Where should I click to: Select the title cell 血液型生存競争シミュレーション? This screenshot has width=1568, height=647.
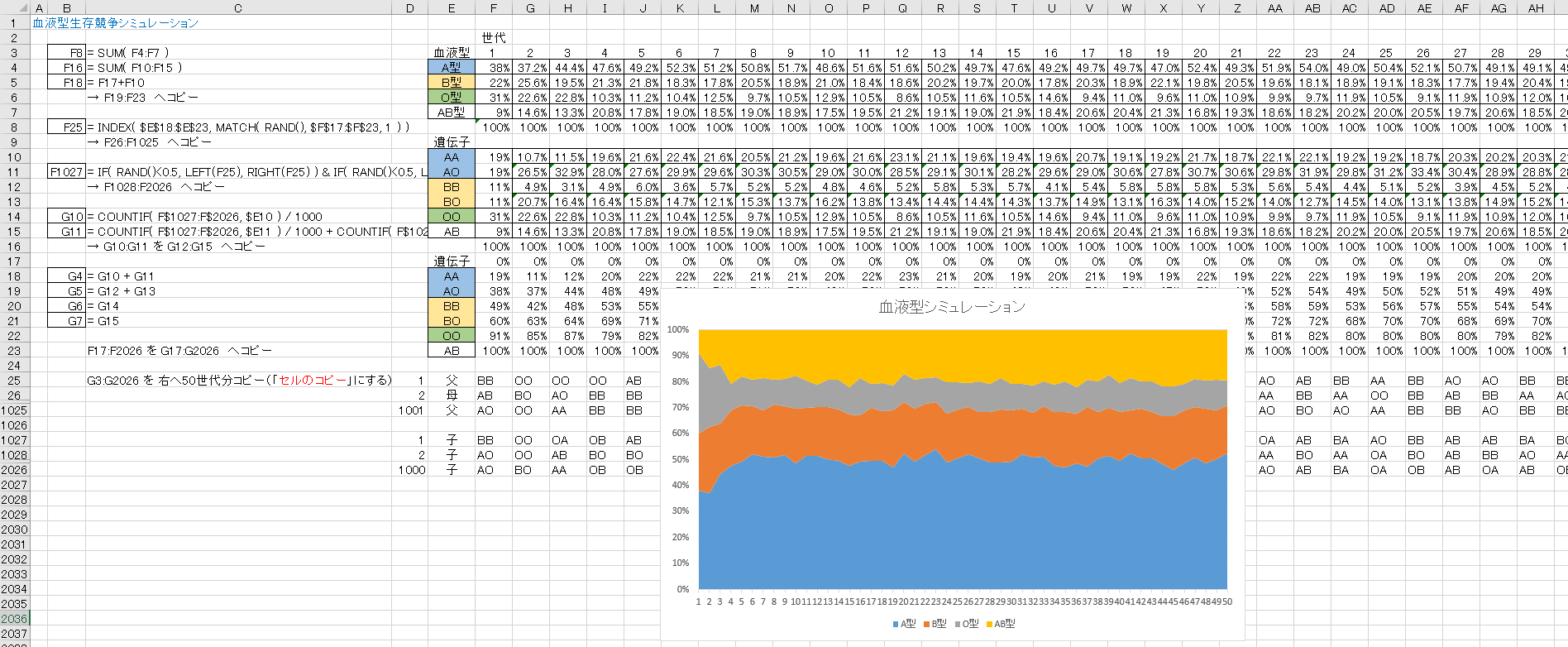point(115,23)
